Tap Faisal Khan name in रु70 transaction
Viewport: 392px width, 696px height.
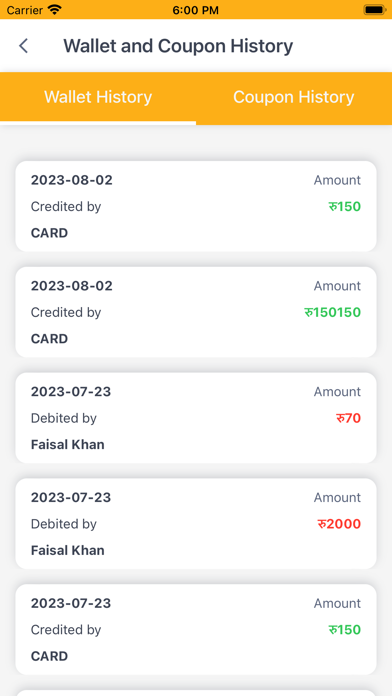pos(67,444)
